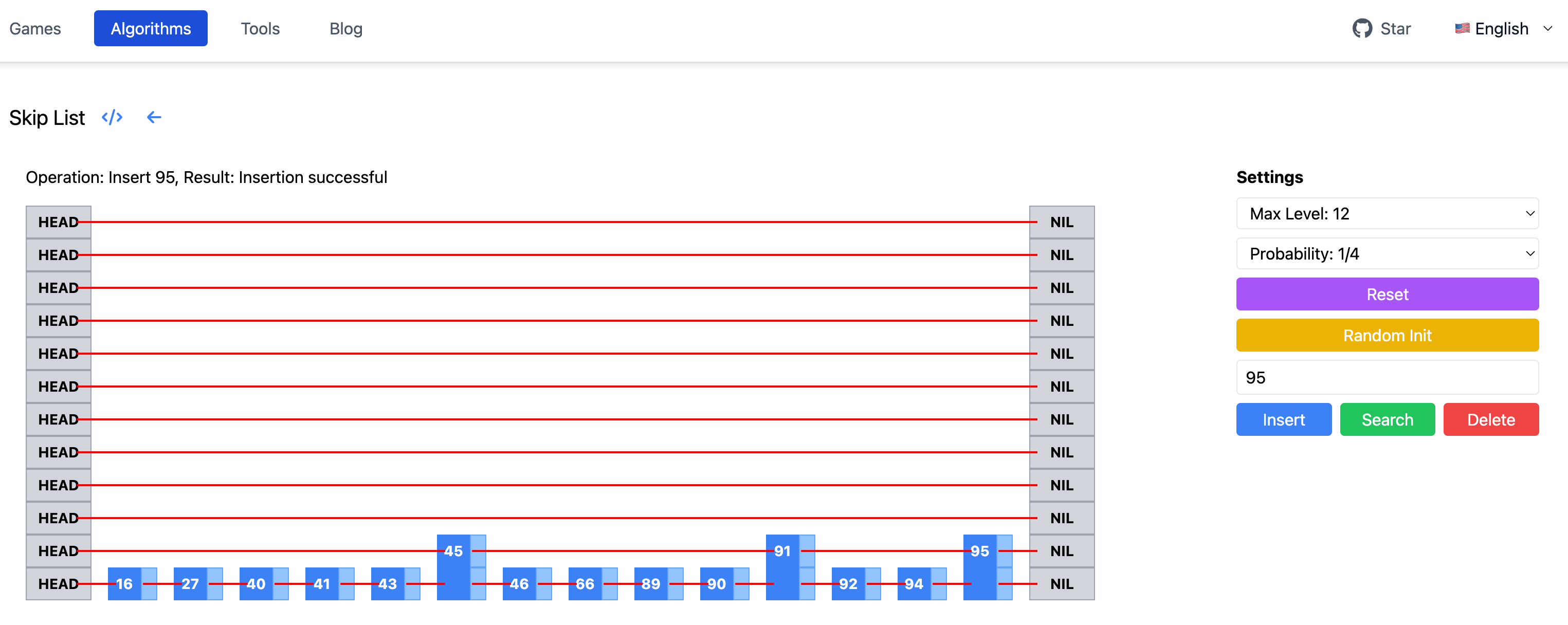Select skip list node 90
This screenshot has width=1568, height=625.
724,584
